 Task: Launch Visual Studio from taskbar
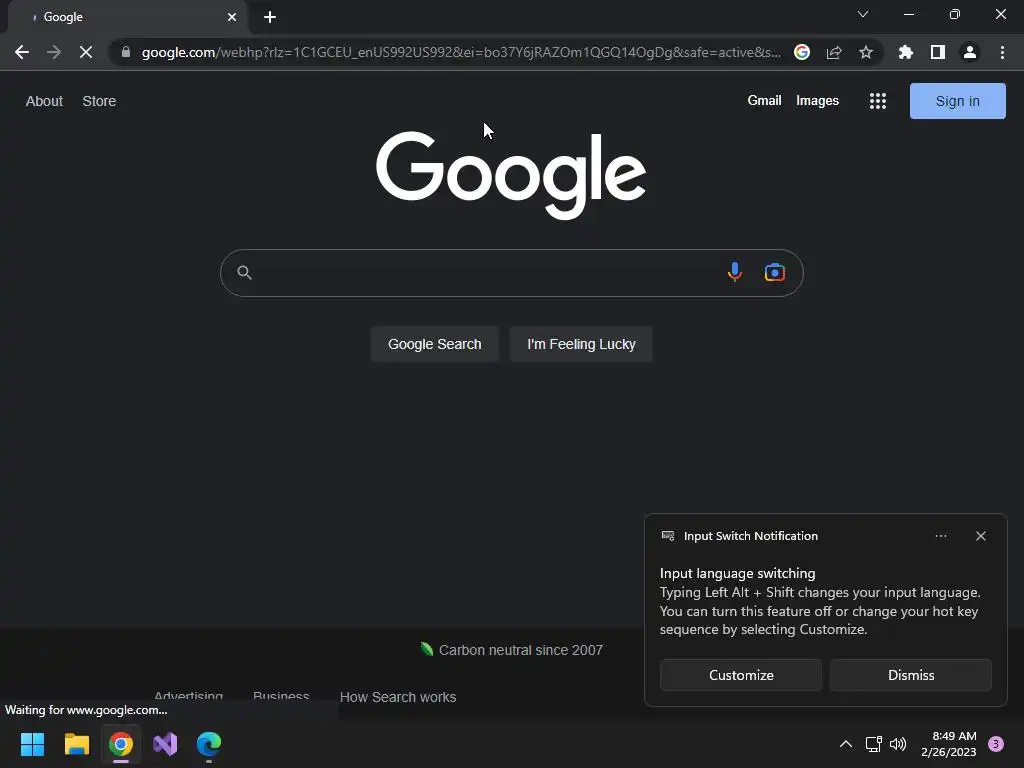(x=165, y=744)
